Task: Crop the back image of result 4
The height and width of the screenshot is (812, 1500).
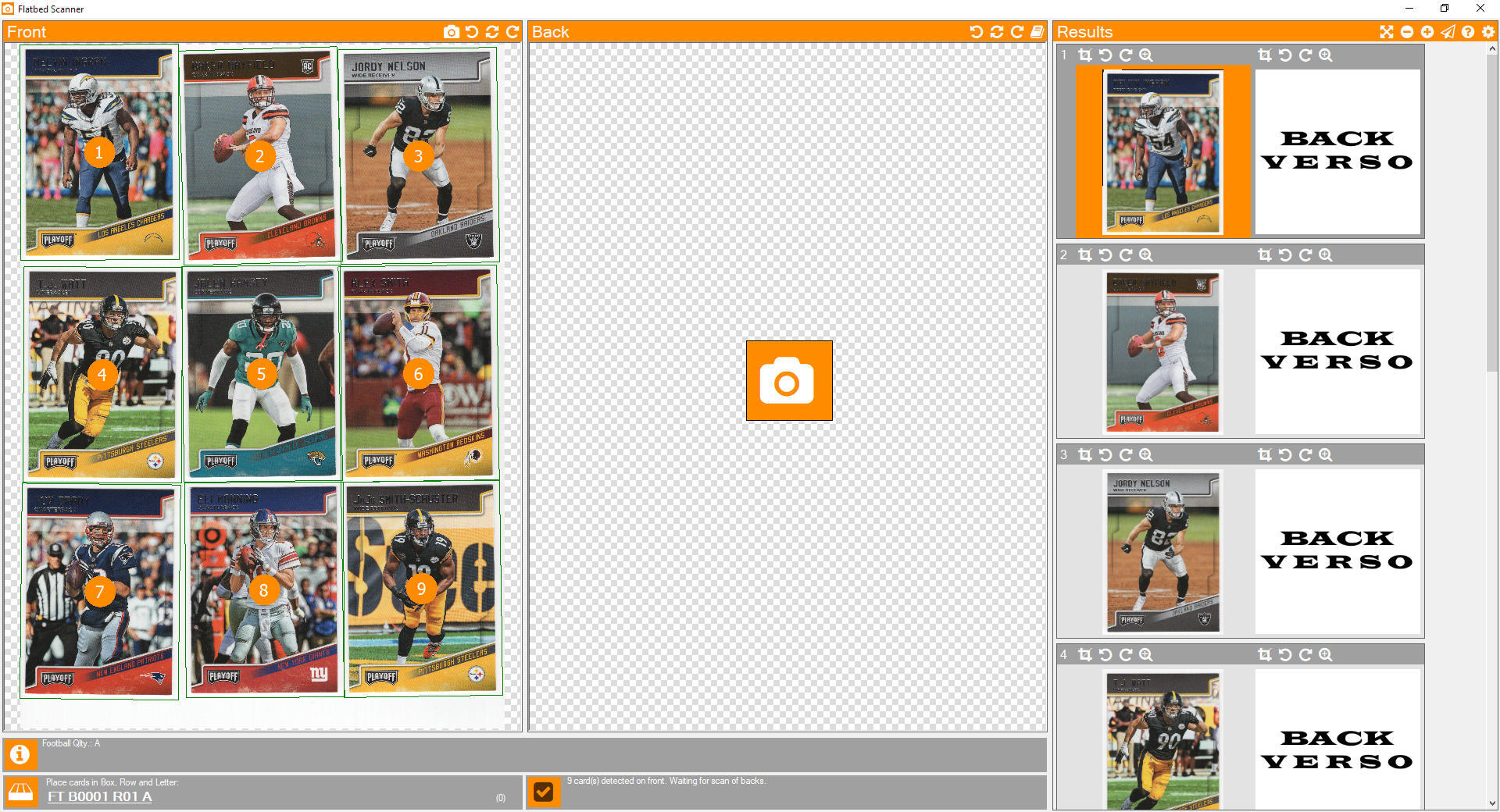Action: (x=1265, y=655)
